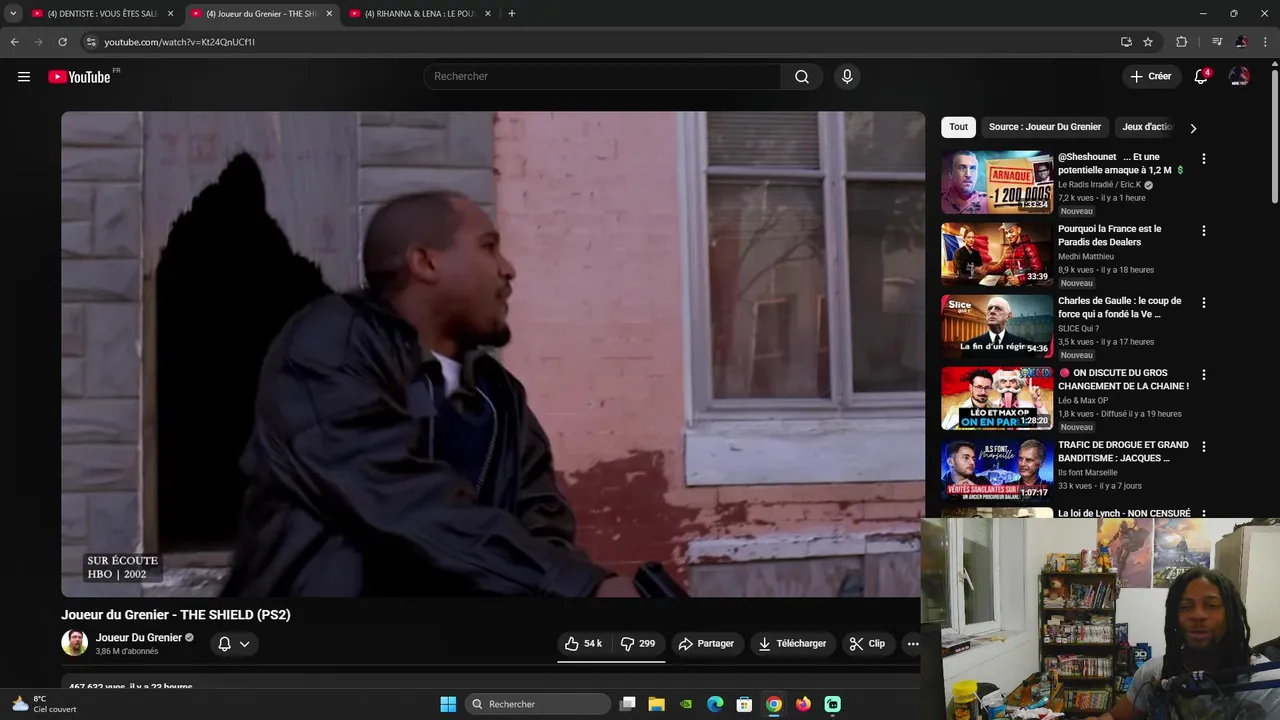1280x720 pixels.
Task: Open 'TRAFIC DE DROGUE ET GRAND BANDITISME' title
Action: point(1123,452)
